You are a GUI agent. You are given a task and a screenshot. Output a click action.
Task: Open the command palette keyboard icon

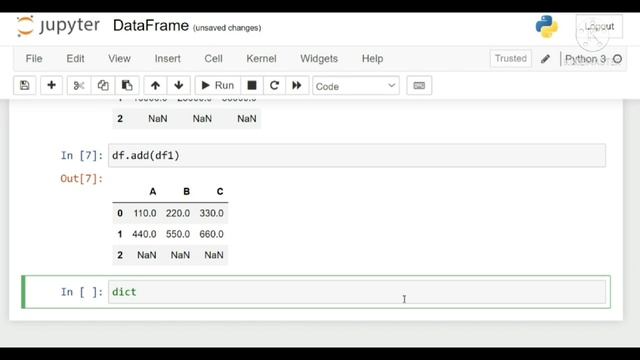tap(419, 85)
